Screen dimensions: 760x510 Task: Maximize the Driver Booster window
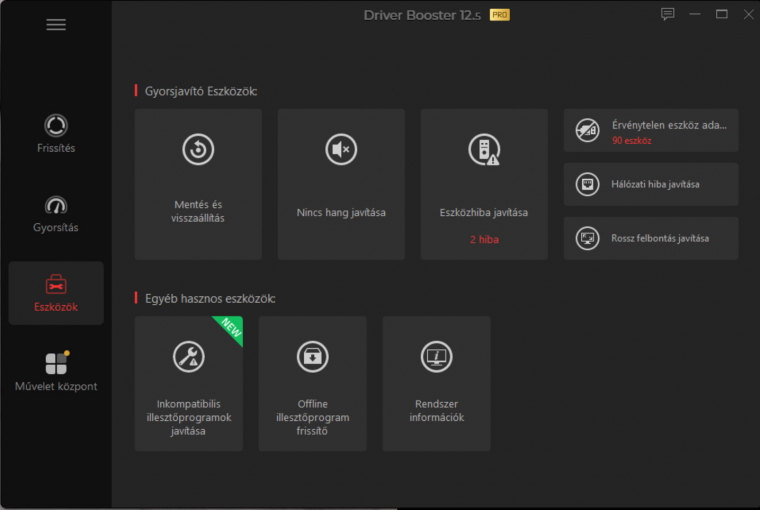(722, 14)
